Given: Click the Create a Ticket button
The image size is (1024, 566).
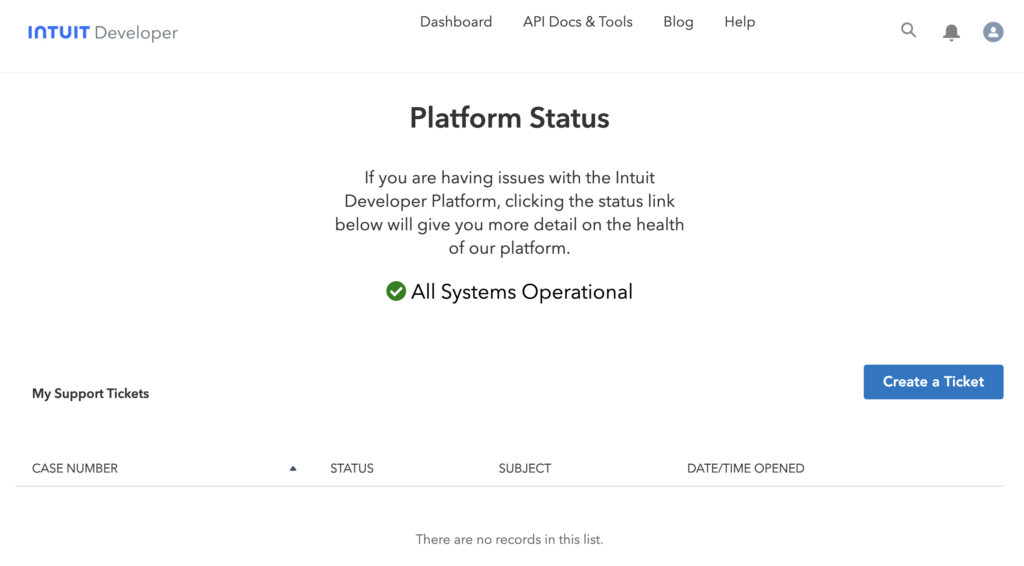Looking at the screenshot, I should pos(933,382).
